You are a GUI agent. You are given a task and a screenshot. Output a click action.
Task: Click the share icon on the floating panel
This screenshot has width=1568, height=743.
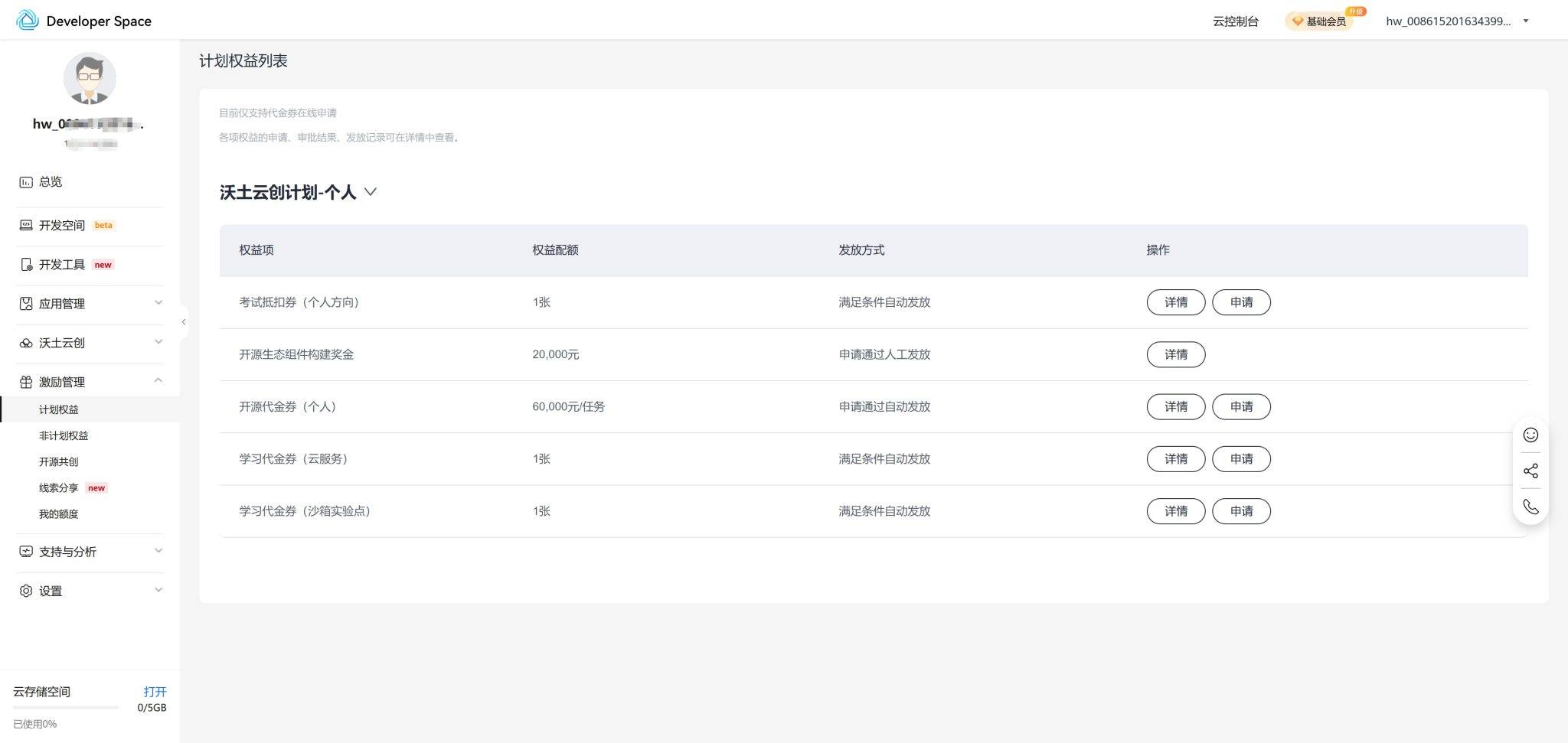(1530, 471)
